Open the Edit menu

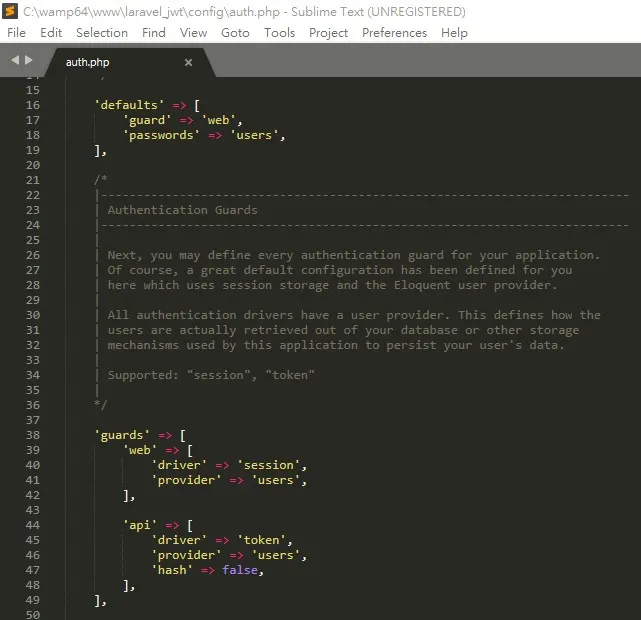click(x=51, y=33)
